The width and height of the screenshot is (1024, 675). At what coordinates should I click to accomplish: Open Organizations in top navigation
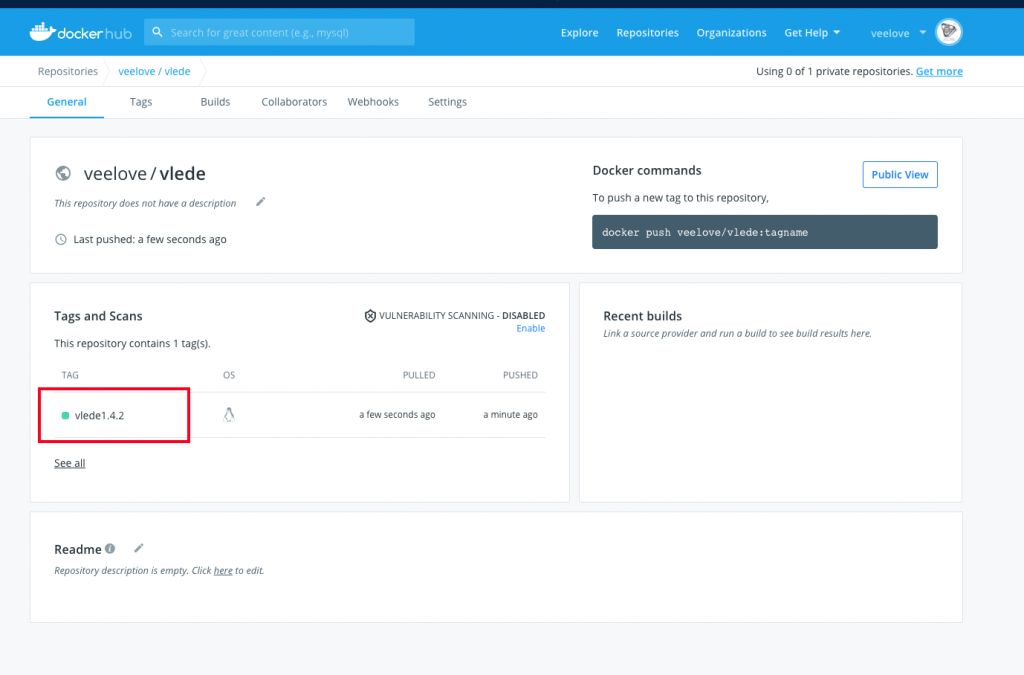[731, 33]
